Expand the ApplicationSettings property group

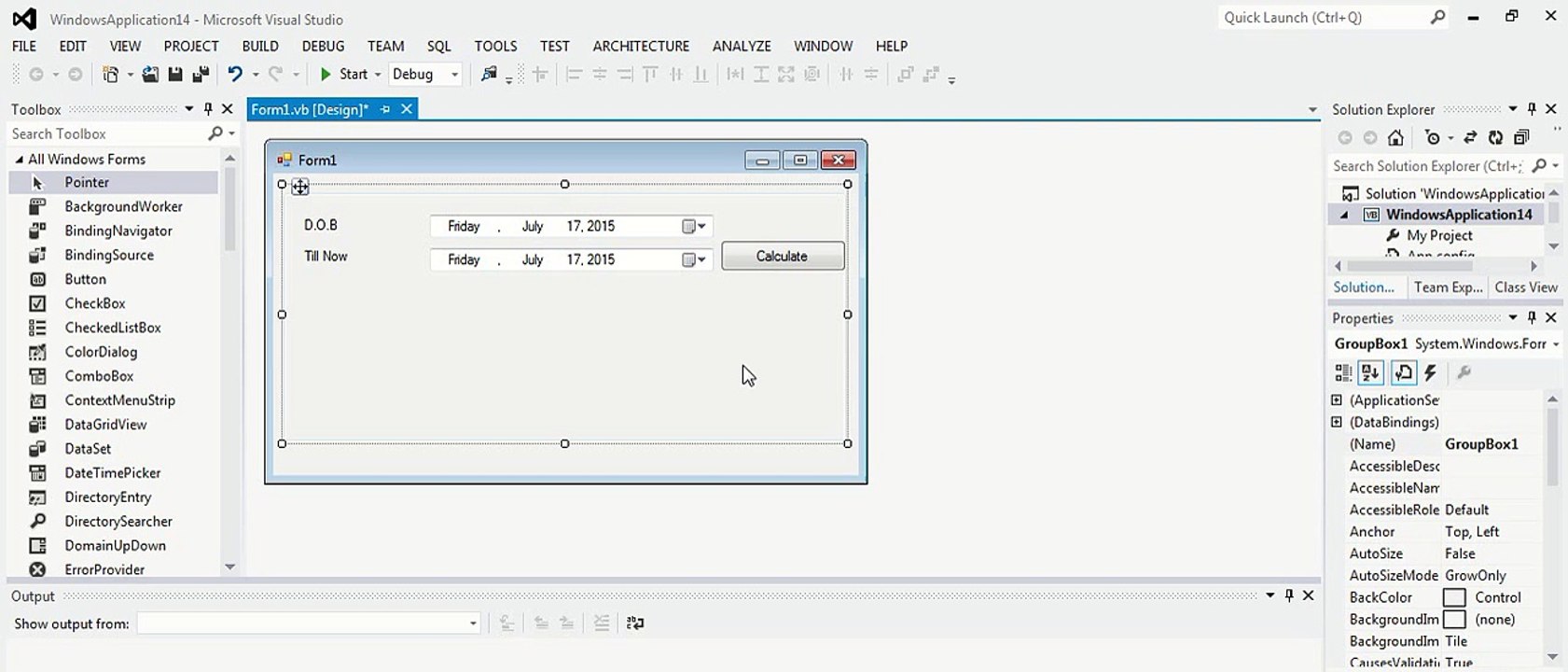1337,400
